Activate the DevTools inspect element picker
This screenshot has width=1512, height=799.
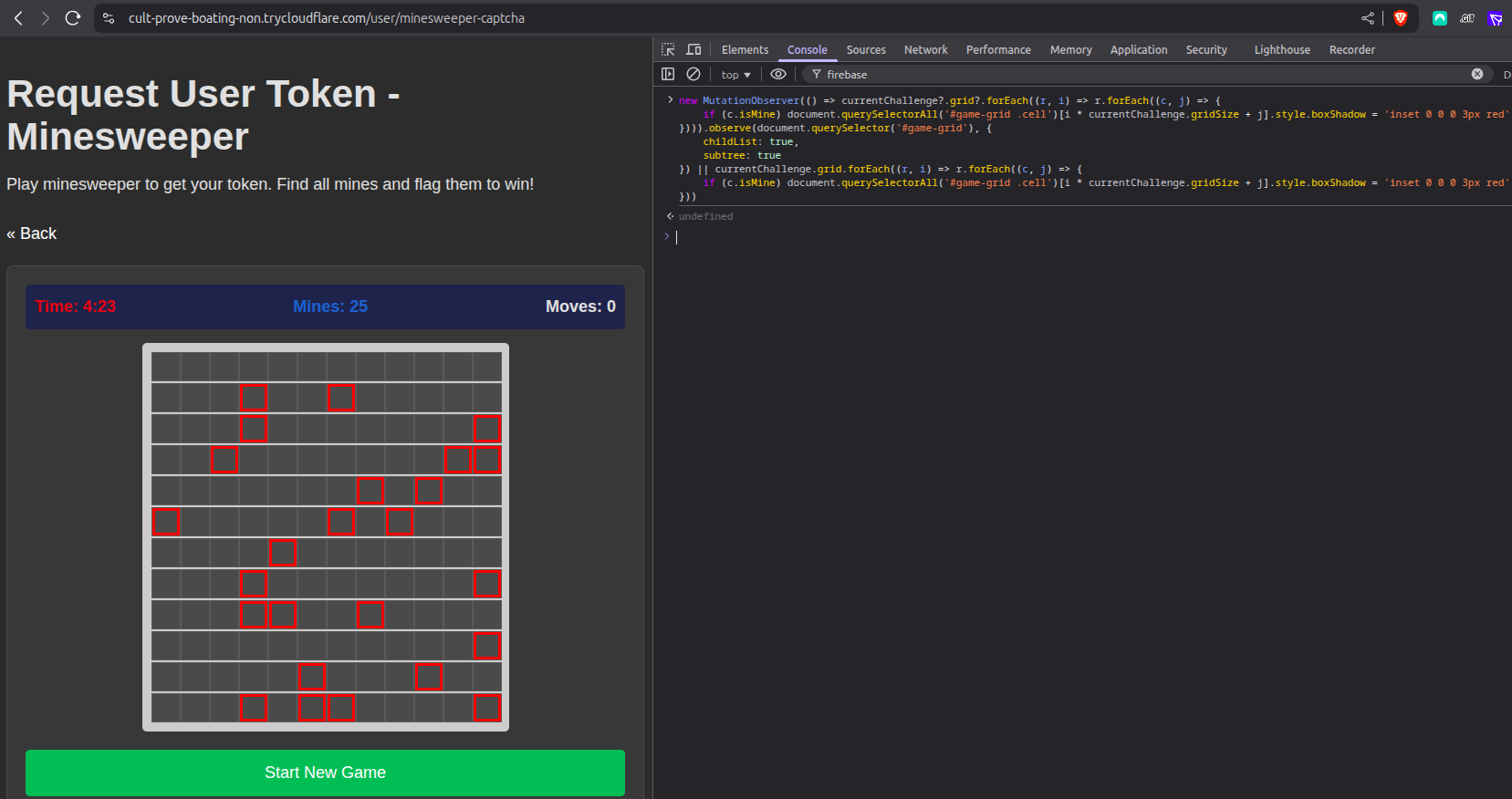(x=668, y=49)
